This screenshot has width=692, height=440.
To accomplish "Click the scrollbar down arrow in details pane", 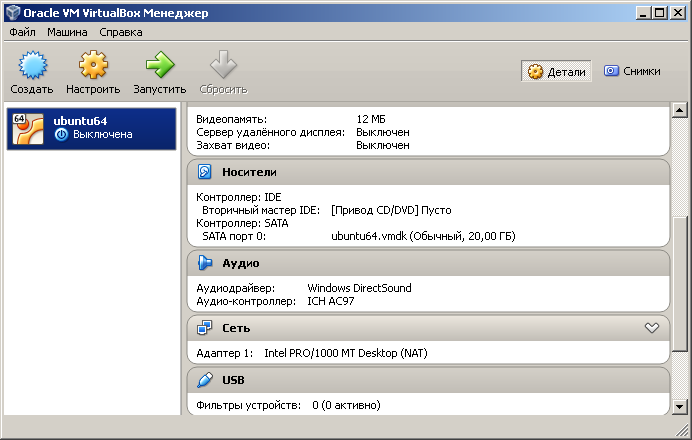I will (x=679, y=407).
